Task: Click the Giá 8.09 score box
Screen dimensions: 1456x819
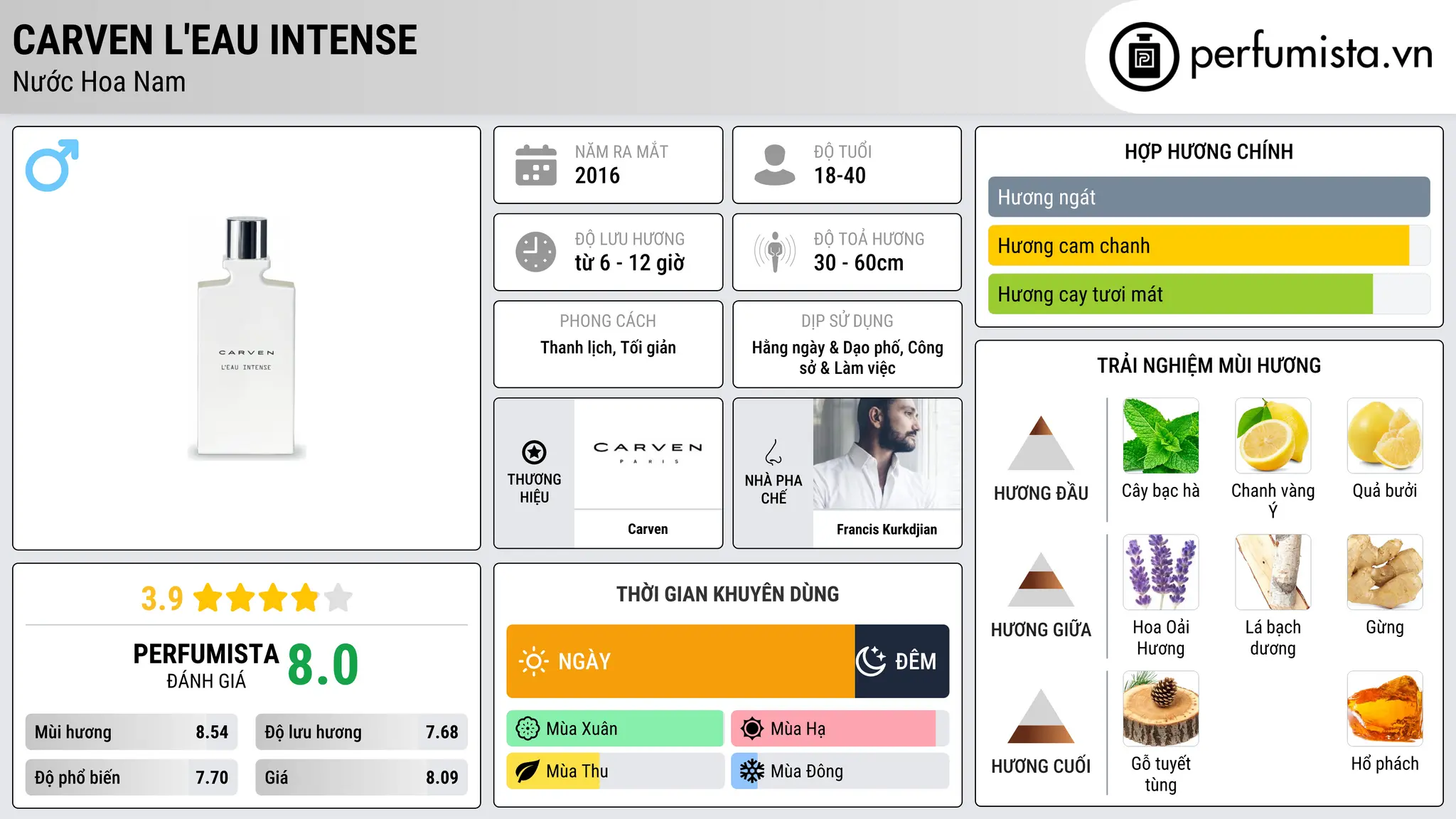Action: [361, 778]
